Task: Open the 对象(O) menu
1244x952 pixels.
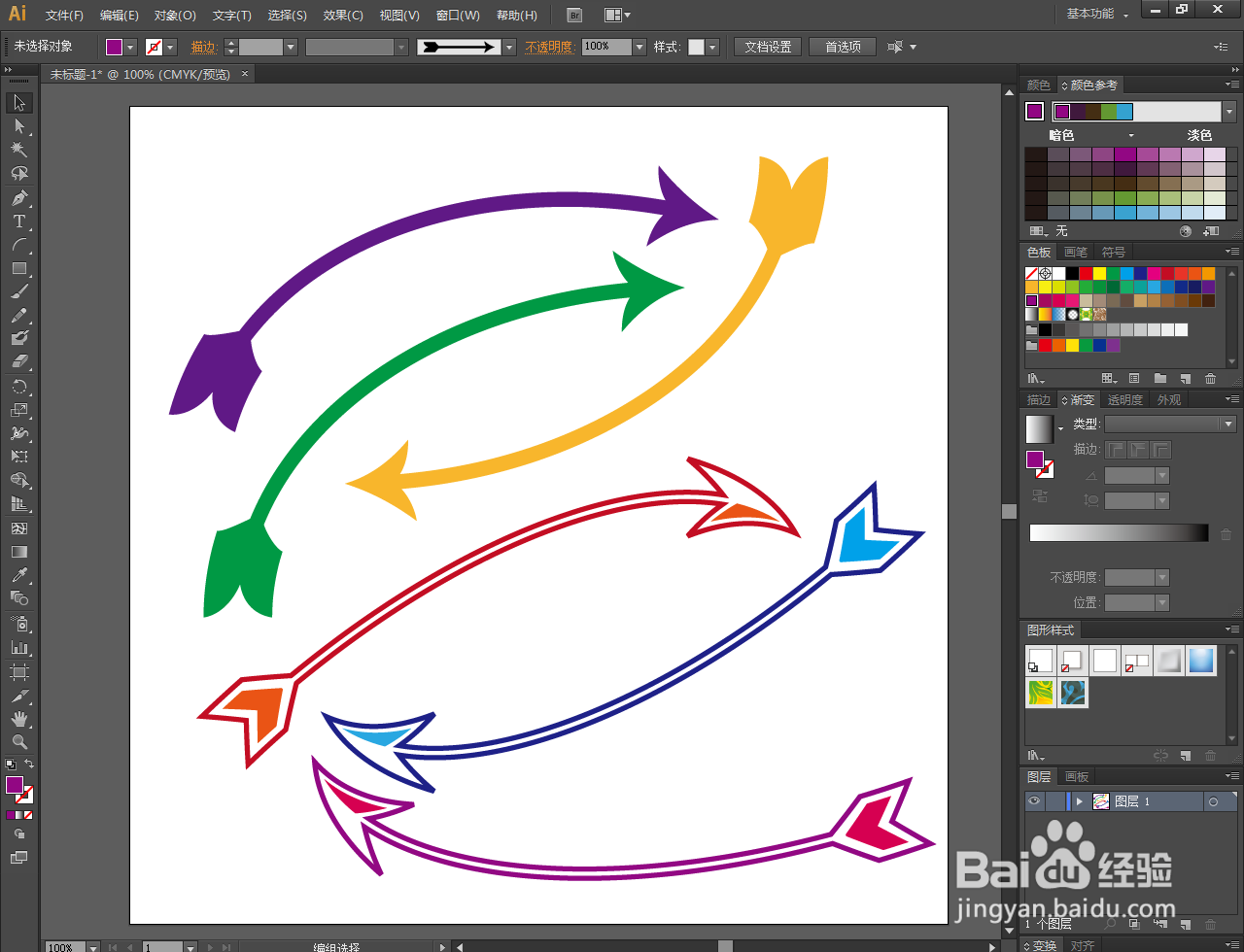Action: pos(175,16)
